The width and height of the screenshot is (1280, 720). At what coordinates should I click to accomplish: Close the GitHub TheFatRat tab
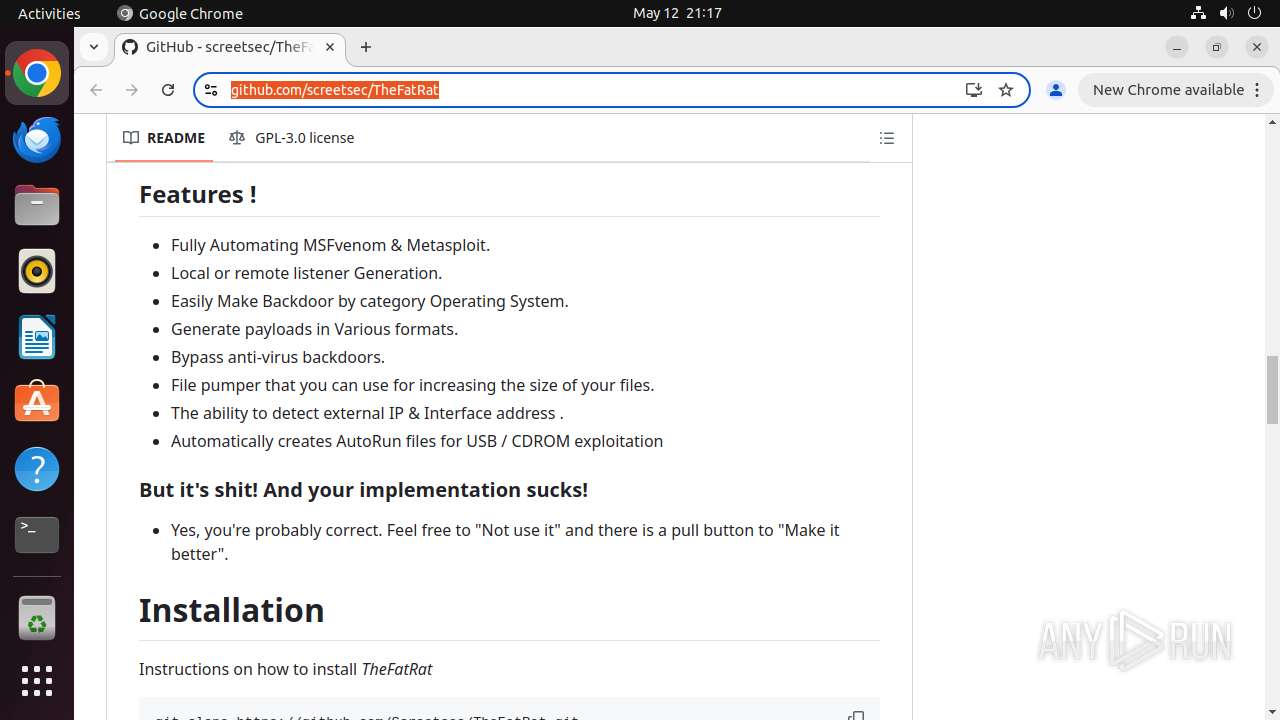pyautogui.click(x=330, y=47)
